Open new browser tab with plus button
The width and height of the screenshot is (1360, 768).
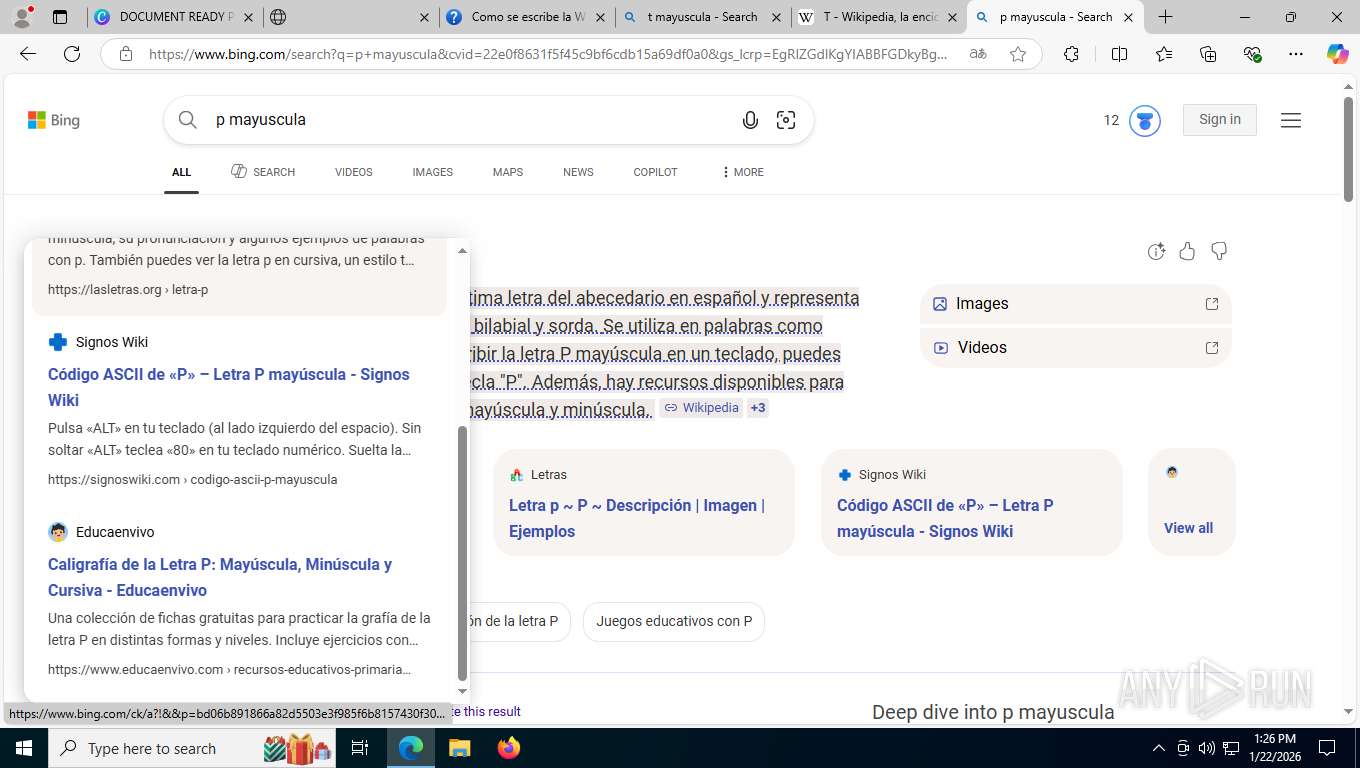tap(1165, 17)
